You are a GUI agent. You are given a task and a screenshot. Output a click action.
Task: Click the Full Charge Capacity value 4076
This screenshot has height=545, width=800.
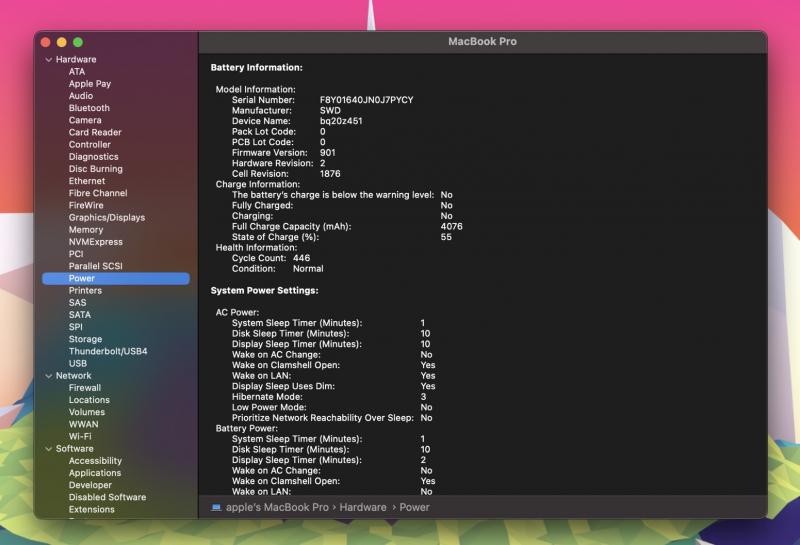tap(452, 227)
